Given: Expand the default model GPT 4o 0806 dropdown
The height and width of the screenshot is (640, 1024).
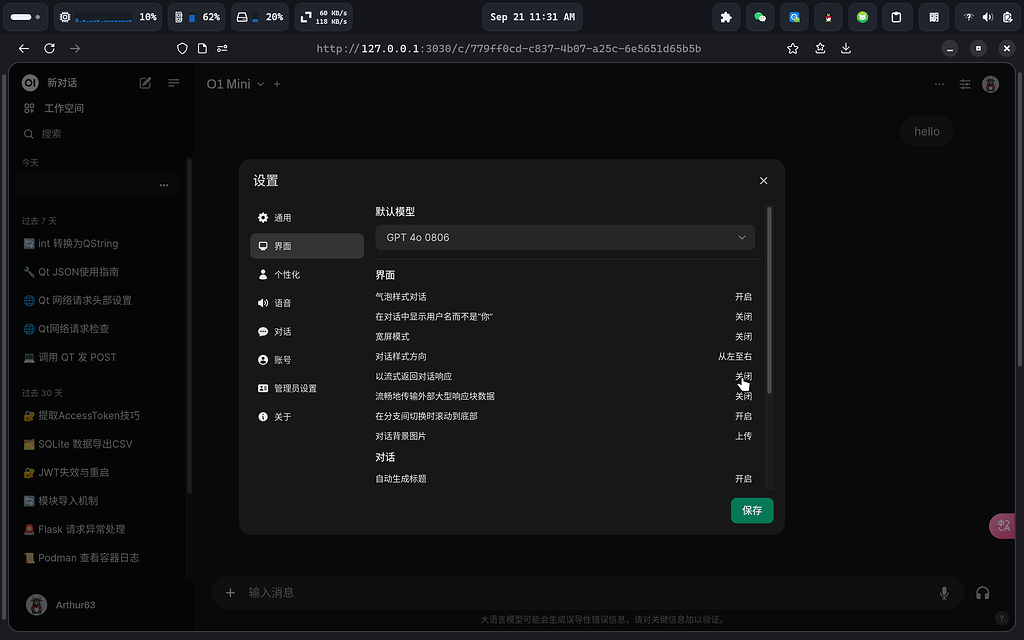Looking at the screenshot, I should pyautogui.click(x=565, y=238).
